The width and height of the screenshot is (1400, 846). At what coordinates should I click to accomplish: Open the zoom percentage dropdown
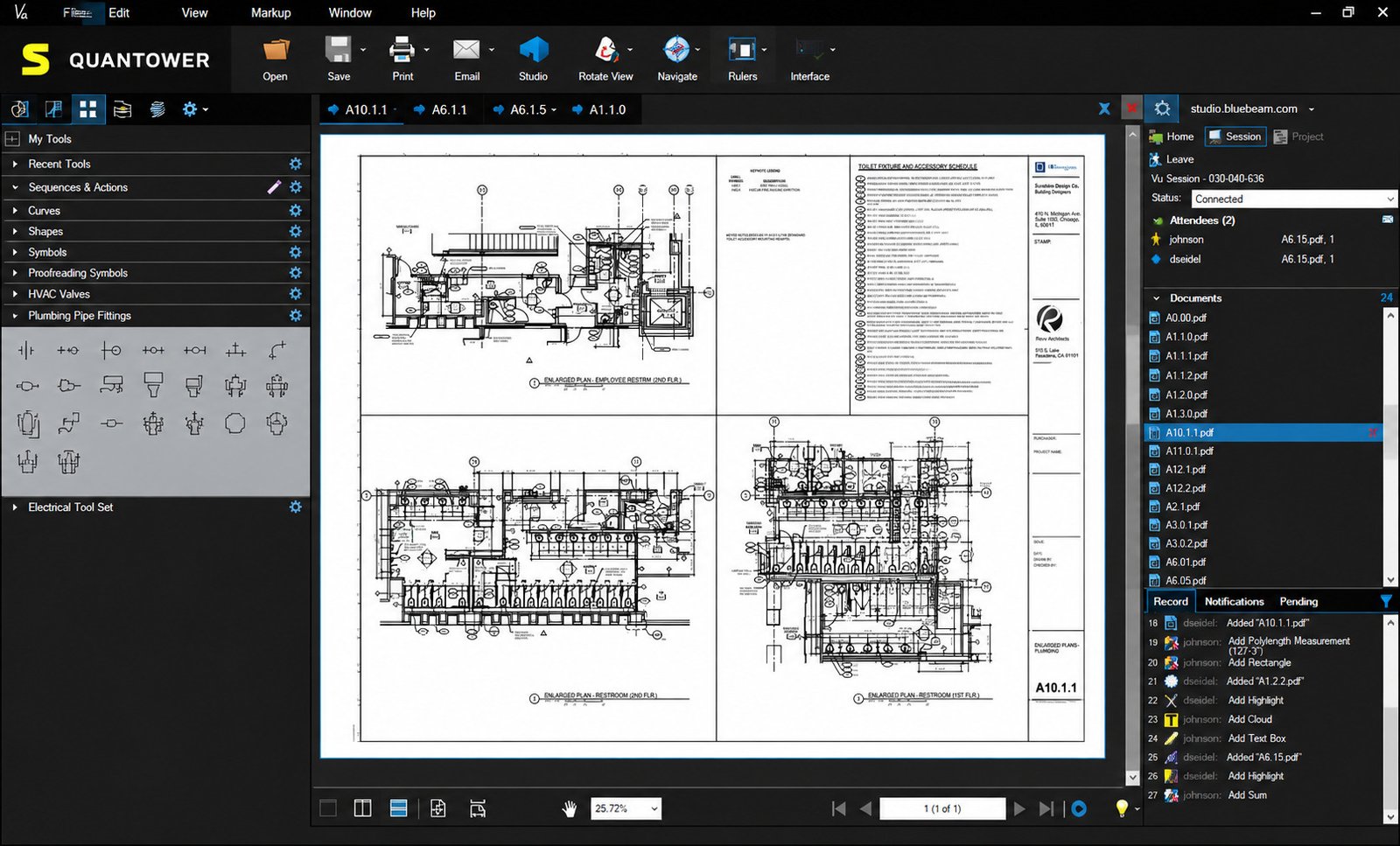tap(654, 808)
